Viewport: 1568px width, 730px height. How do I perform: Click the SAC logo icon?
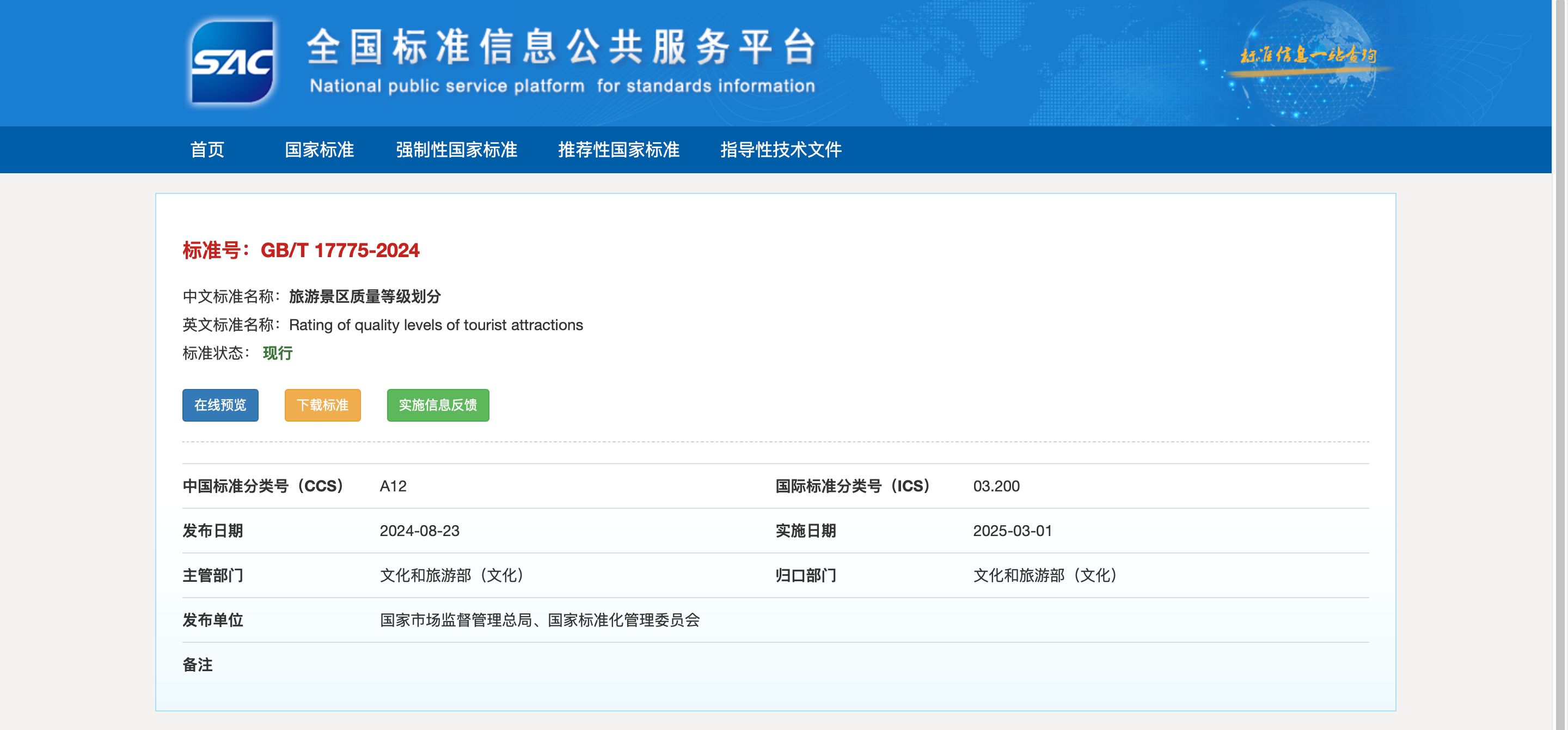tap(232, 62)
